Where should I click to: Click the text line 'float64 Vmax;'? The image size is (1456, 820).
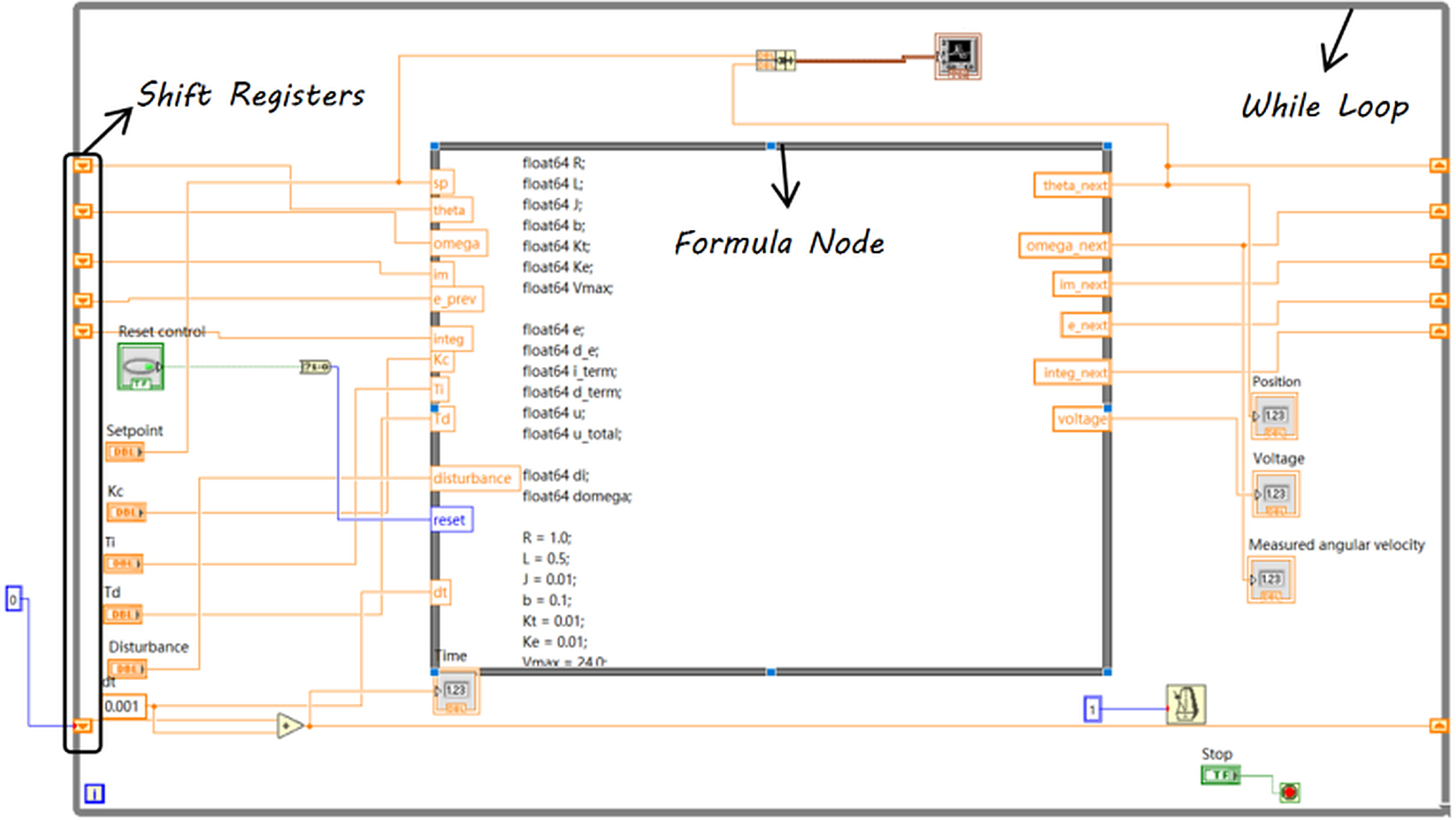click(x=567, y=288)
